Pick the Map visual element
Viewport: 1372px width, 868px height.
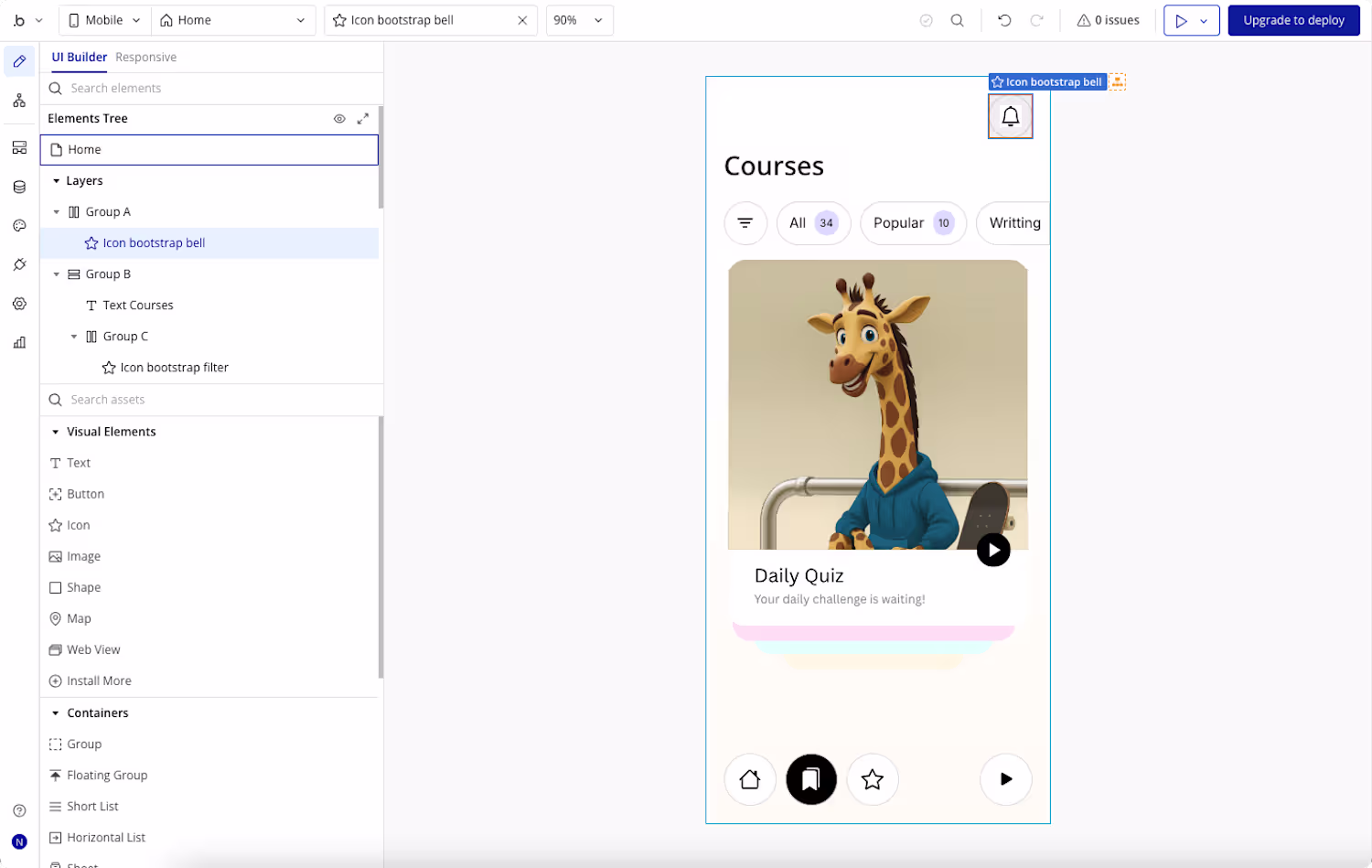70,619
